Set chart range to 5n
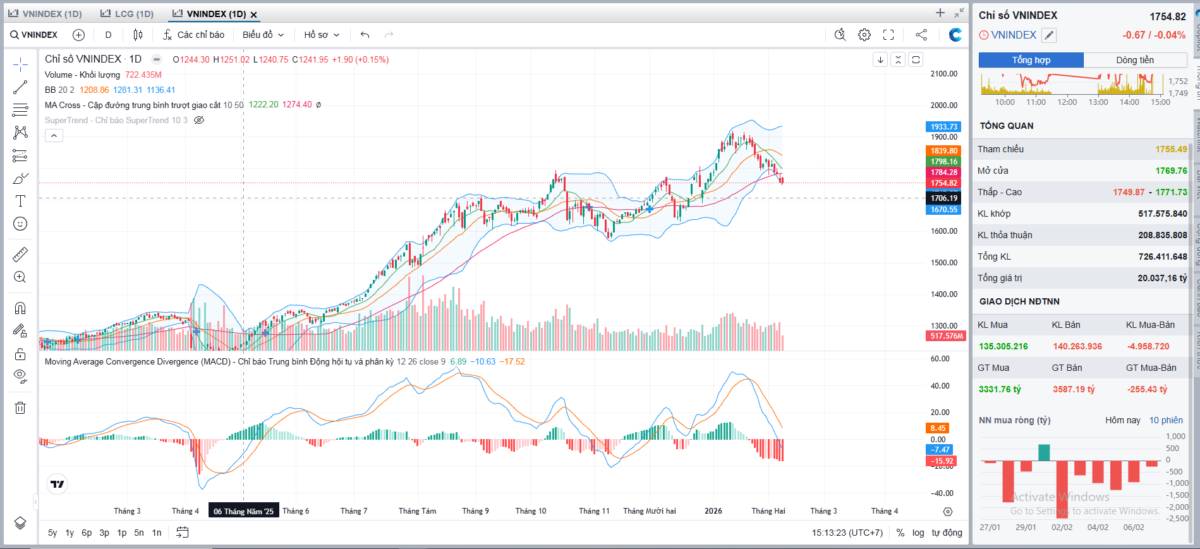 pyautogui.click(x=139, y=533)
